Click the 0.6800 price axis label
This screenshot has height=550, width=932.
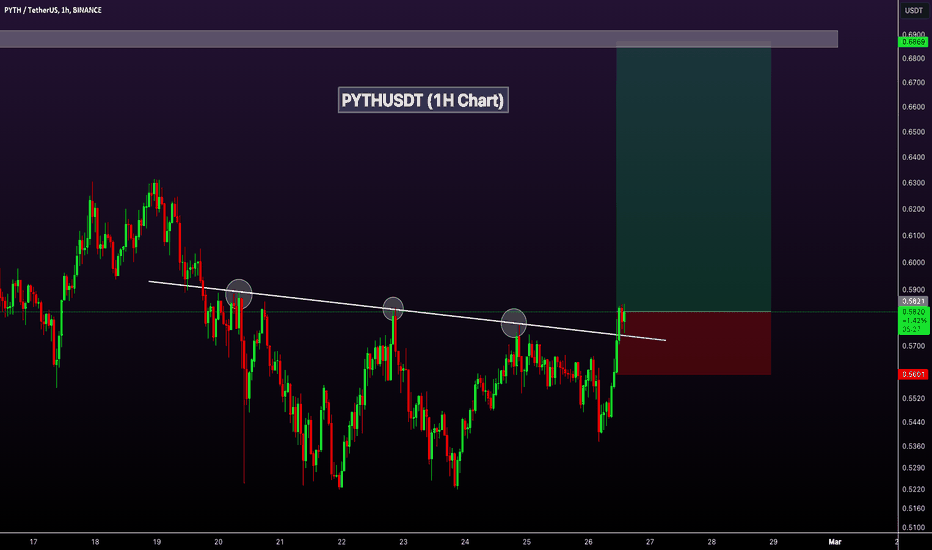tap(914, 58)
